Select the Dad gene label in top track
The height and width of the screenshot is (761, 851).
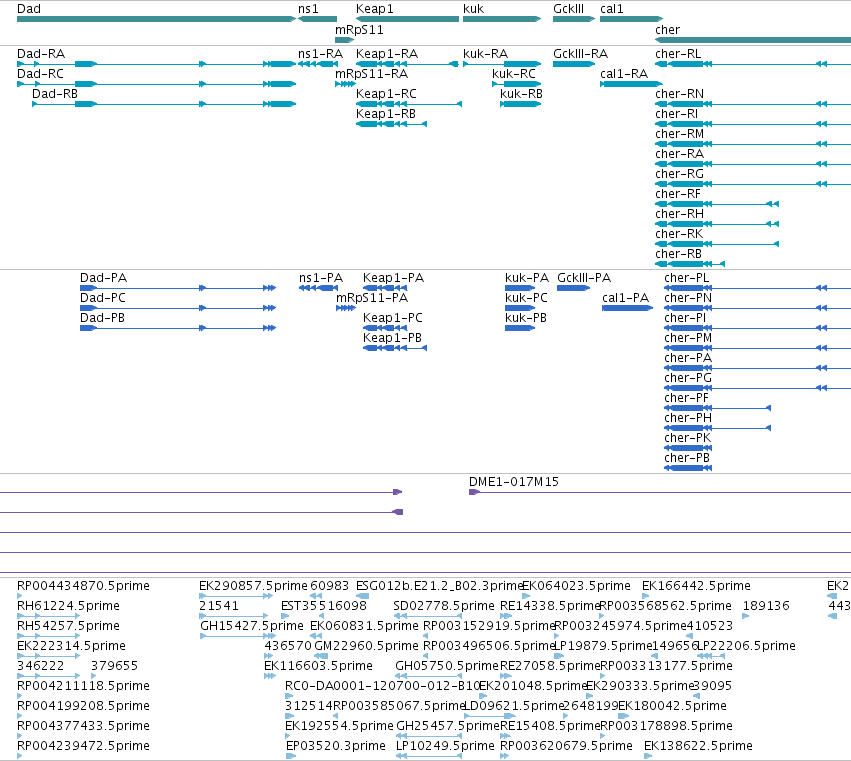coord(29,9)
